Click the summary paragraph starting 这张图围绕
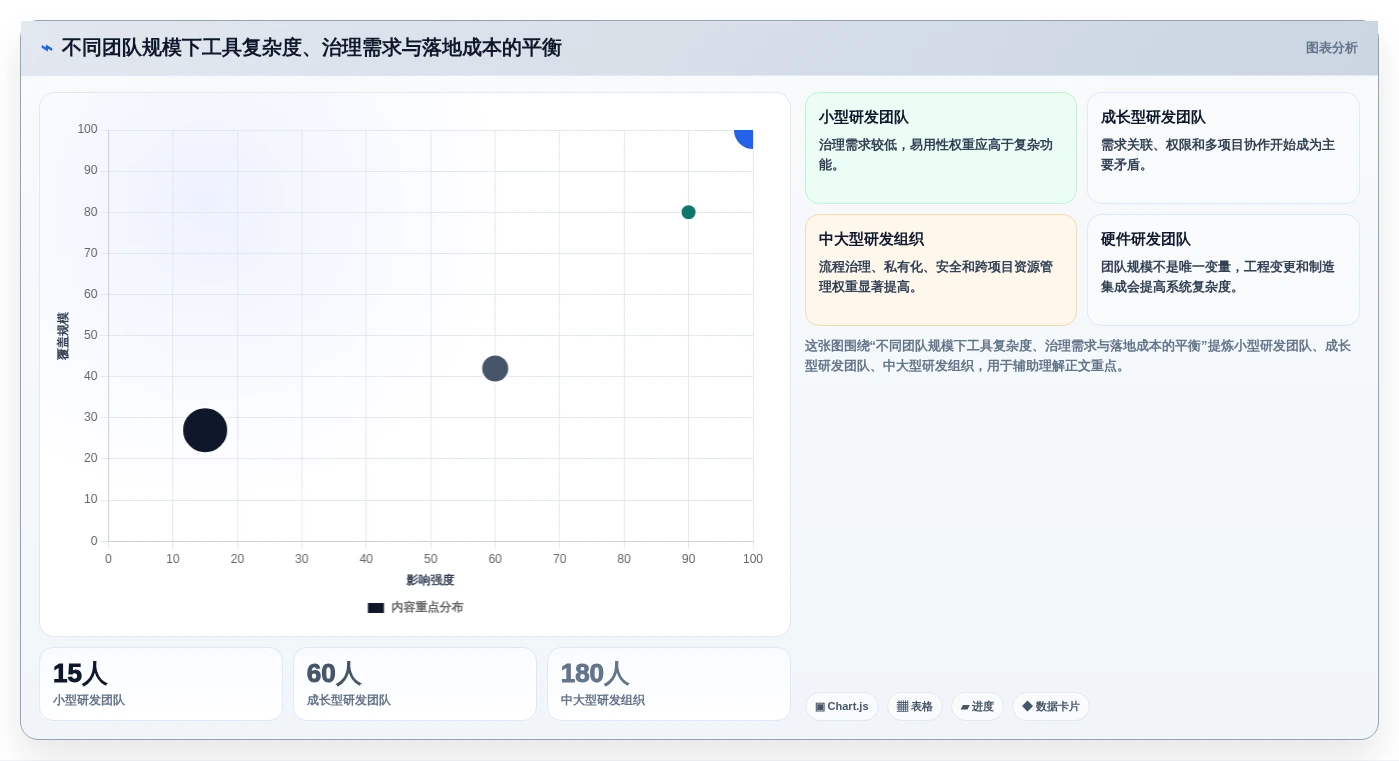This screenshot has width=1399, height=761. pyautogui.click(x=1078, y=356)
